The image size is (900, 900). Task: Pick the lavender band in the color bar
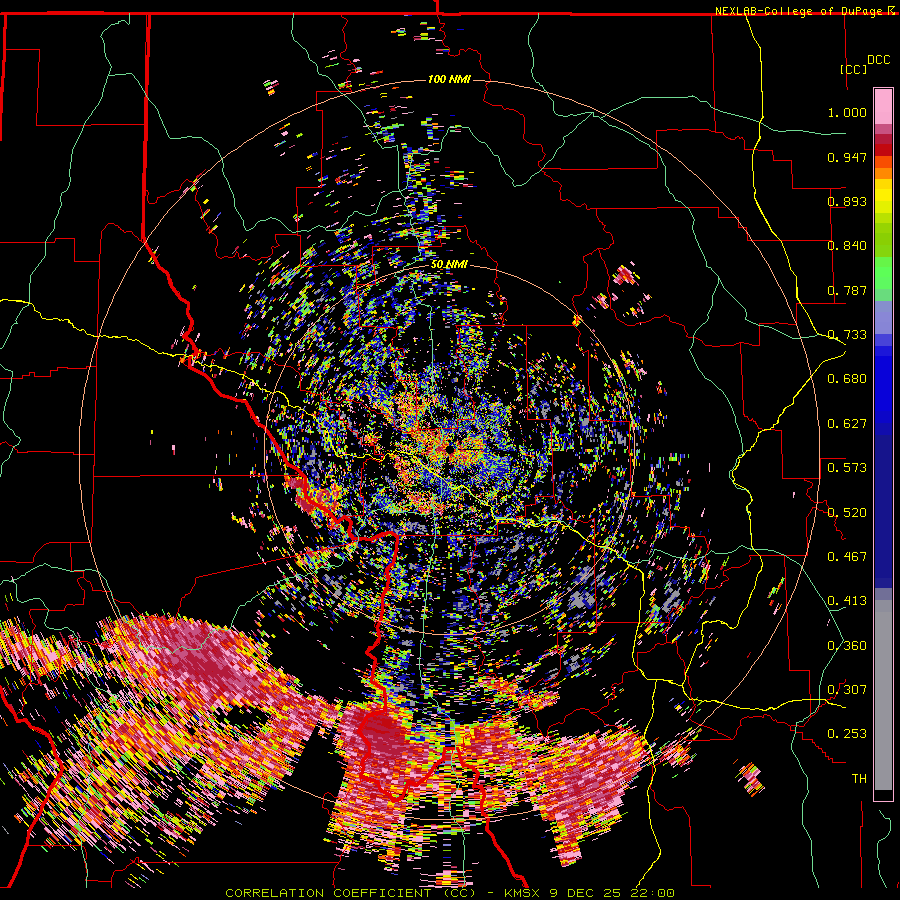pos(883,317)
